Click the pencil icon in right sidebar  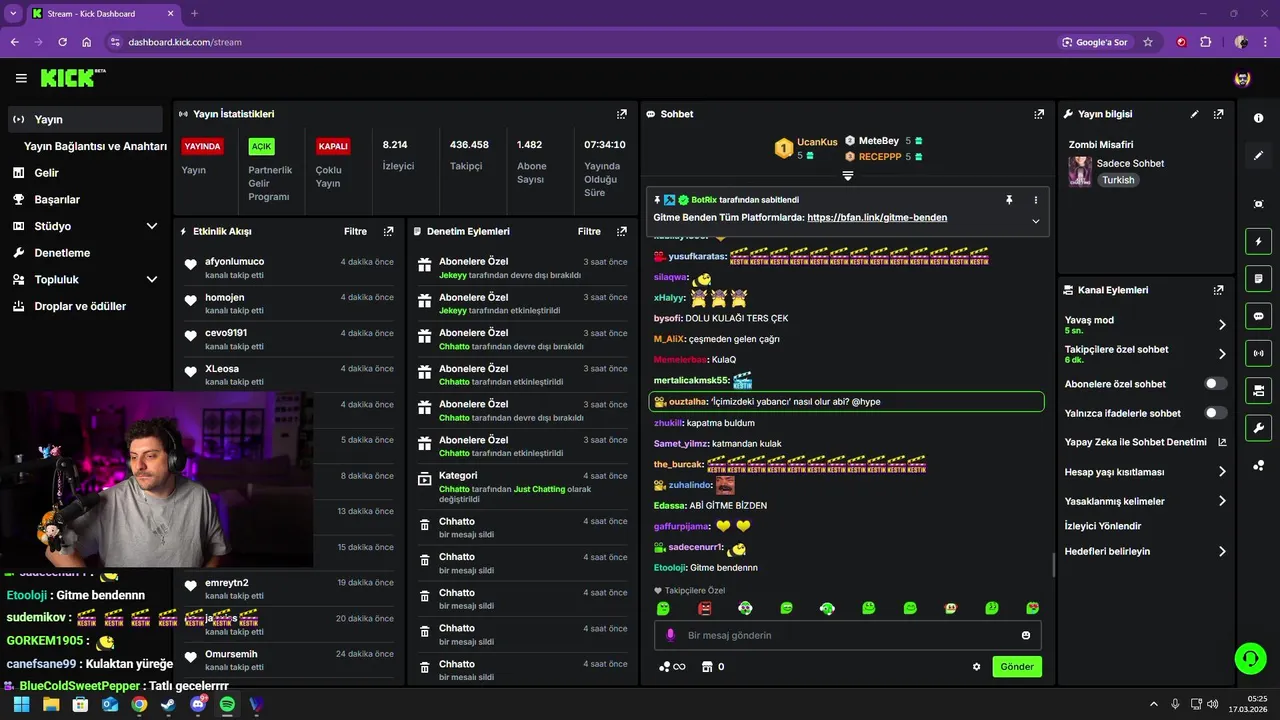pos(1258,155)
